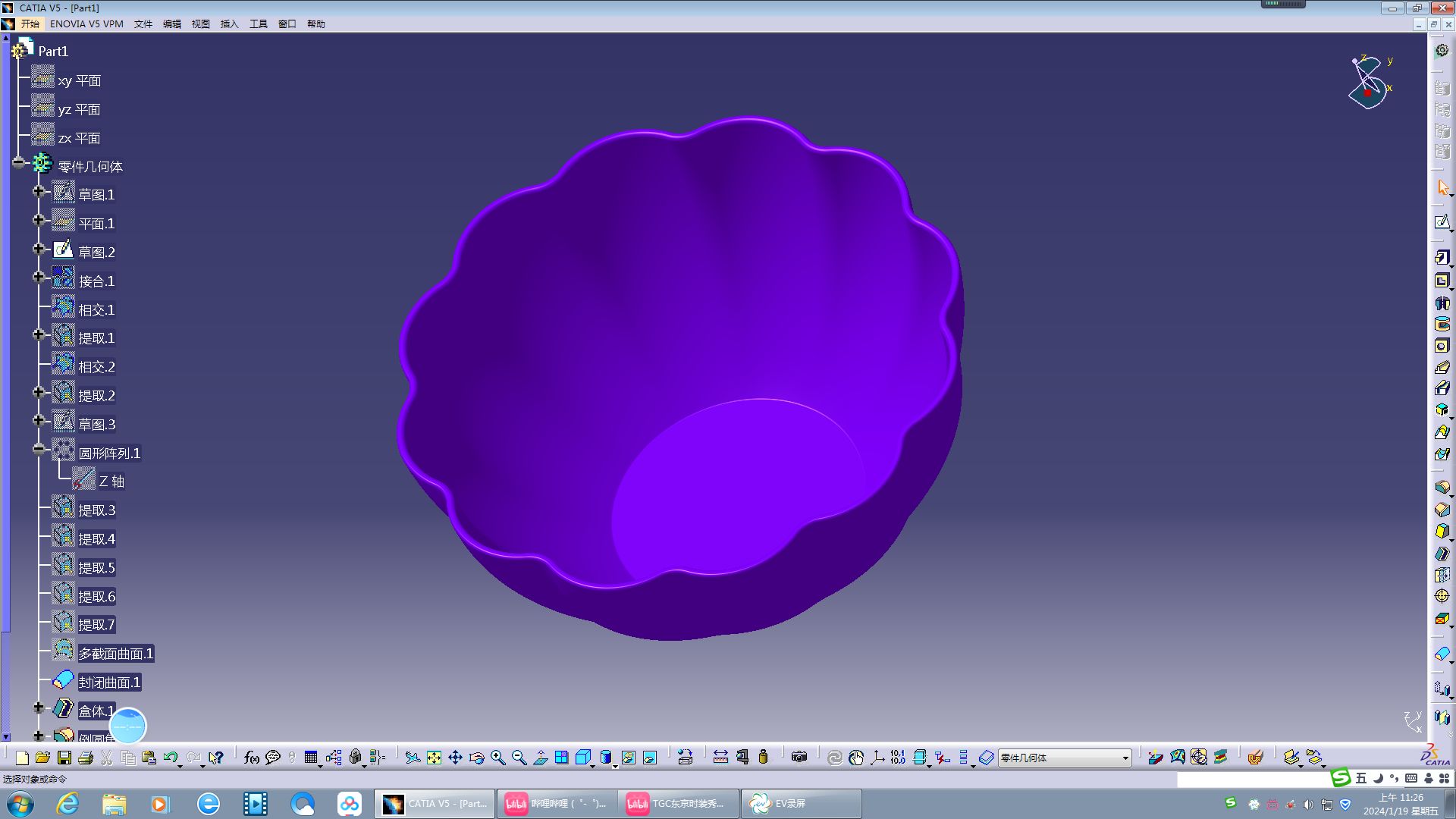Screen dimensions: 1456x819
Task: Zoom out with the magnifier minus
Action: click(x=519, y=758)
